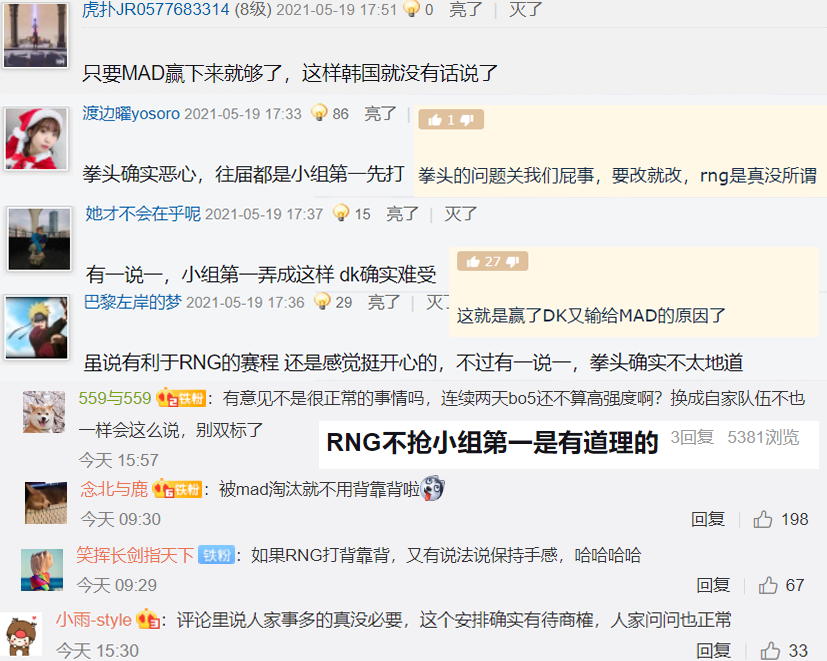
Task: Open 她才不会在乎呢 user profile link
Action: pos(143,214)
